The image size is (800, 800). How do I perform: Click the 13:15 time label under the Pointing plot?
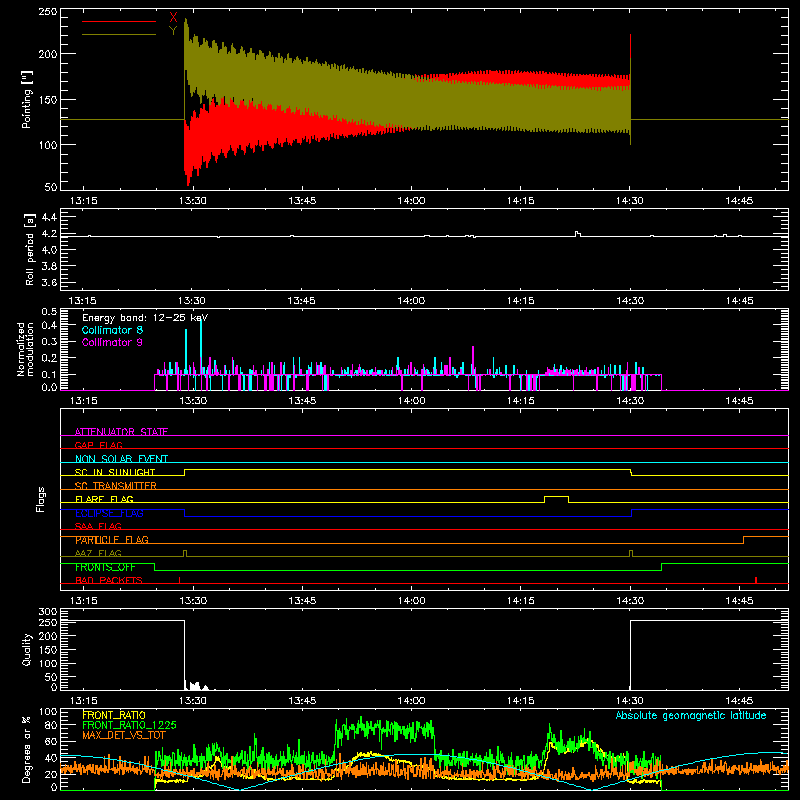click(83, 201)
